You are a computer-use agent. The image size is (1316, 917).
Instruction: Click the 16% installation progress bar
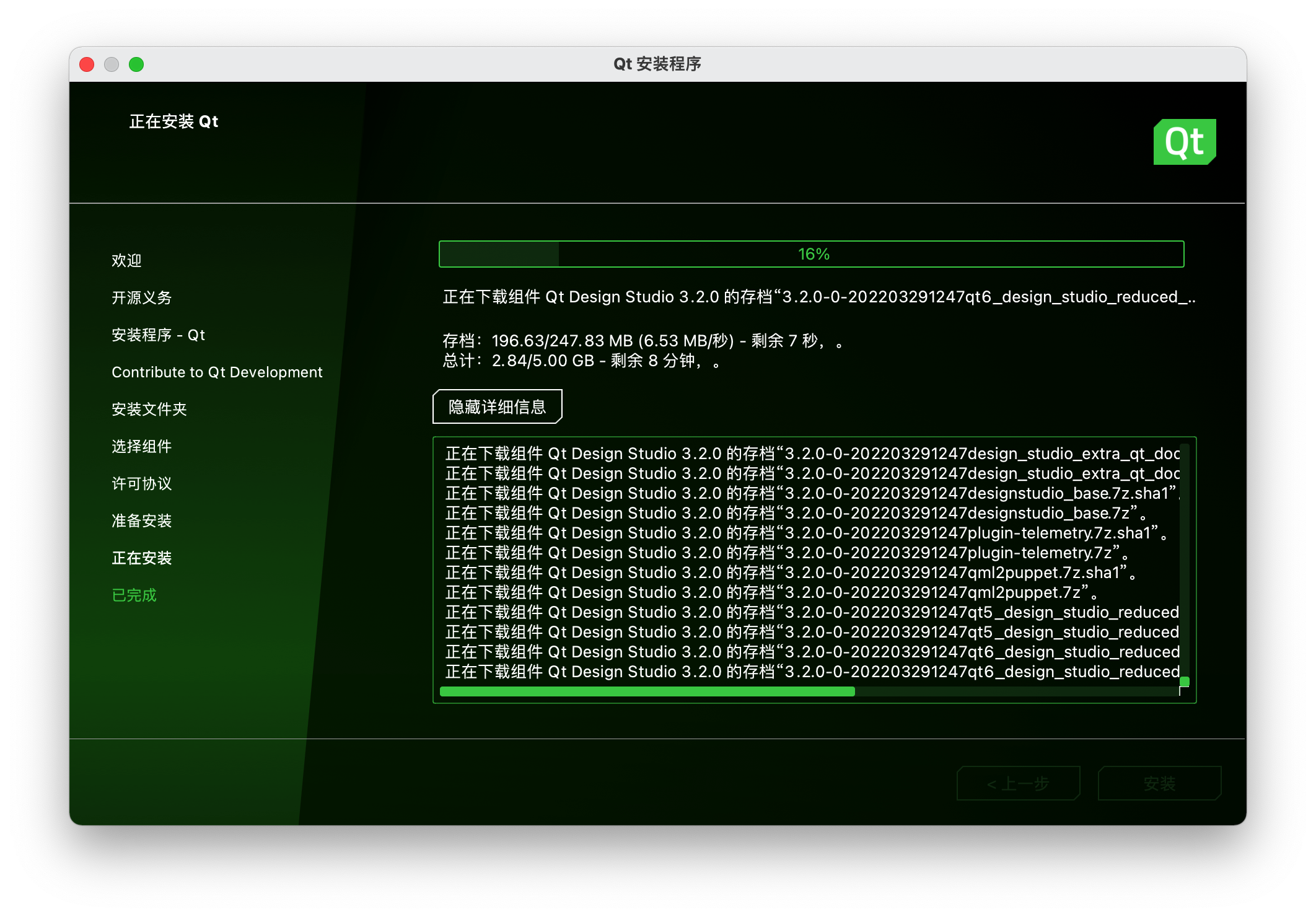(x=811, y=254)
